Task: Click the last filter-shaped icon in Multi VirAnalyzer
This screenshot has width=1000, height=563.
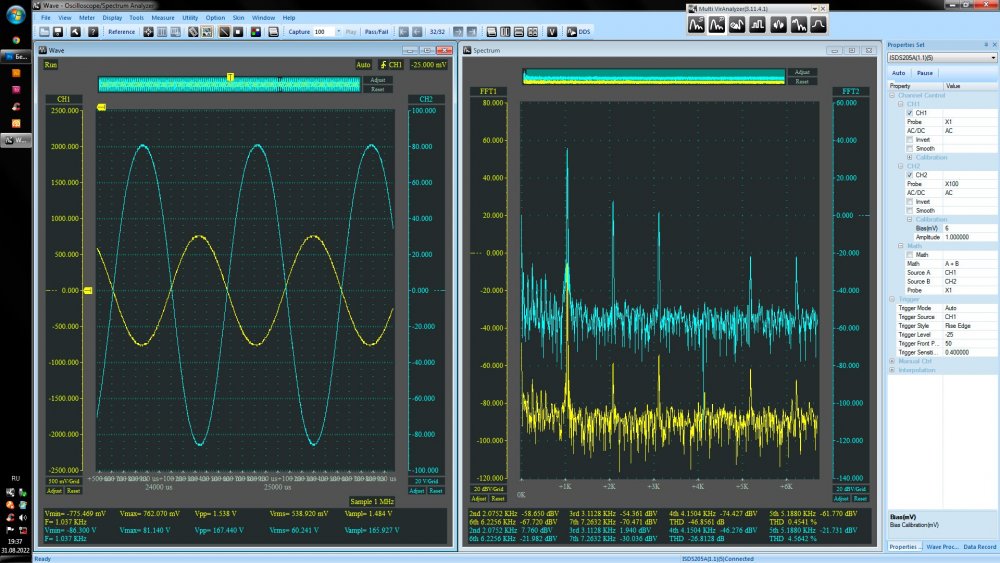Action: 818,25
